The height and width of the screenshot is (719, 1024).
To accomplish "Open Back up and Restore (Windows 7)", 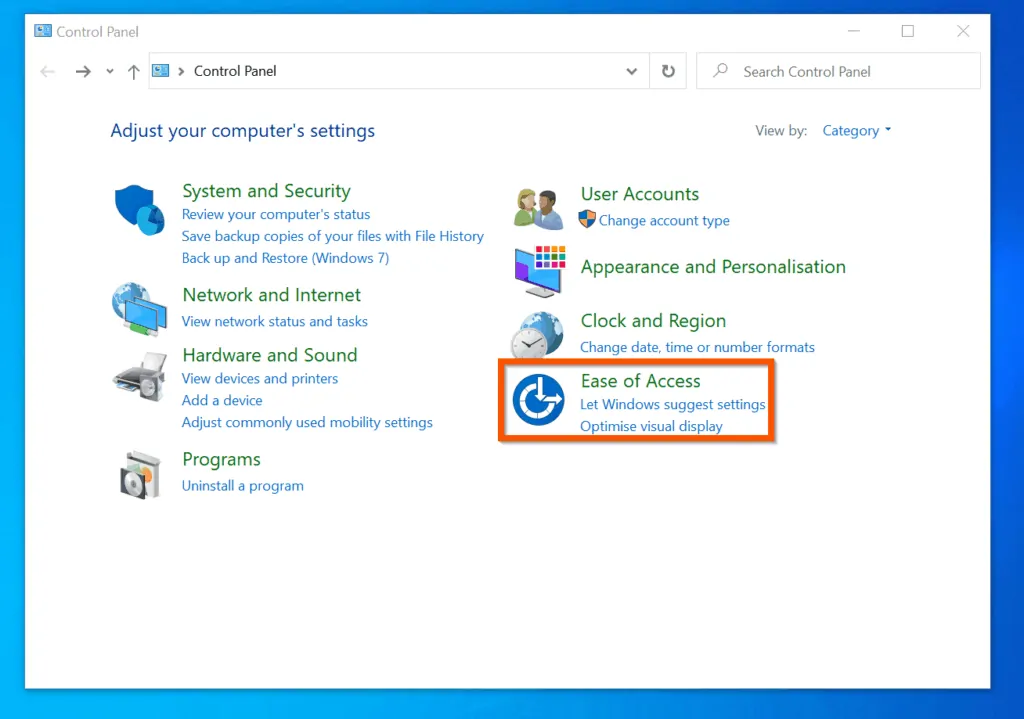I will [x=285, y=258].
